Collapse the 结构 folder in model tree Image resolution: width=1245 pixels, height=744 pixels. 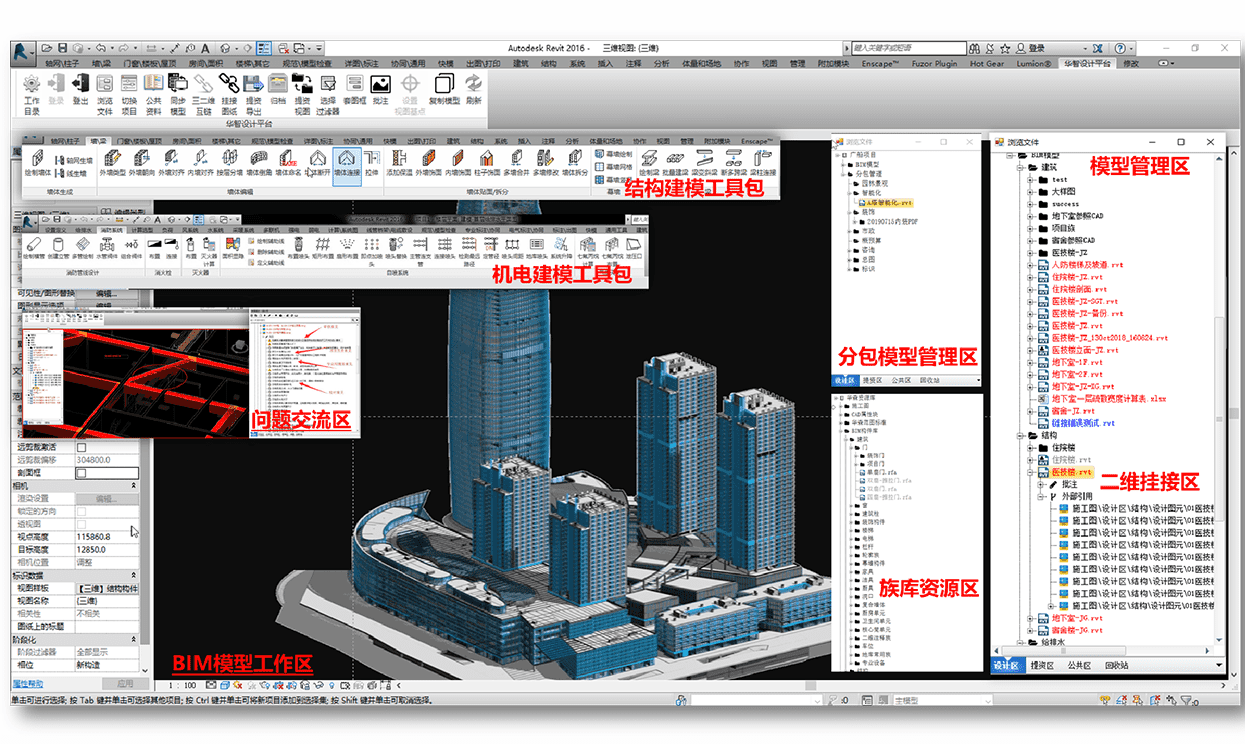1020,435
